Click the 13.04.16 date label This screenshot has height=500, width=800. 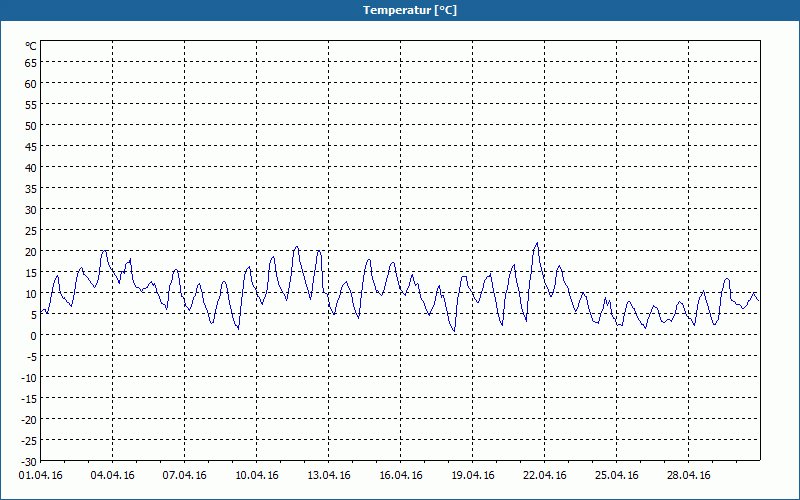(329, 476)
